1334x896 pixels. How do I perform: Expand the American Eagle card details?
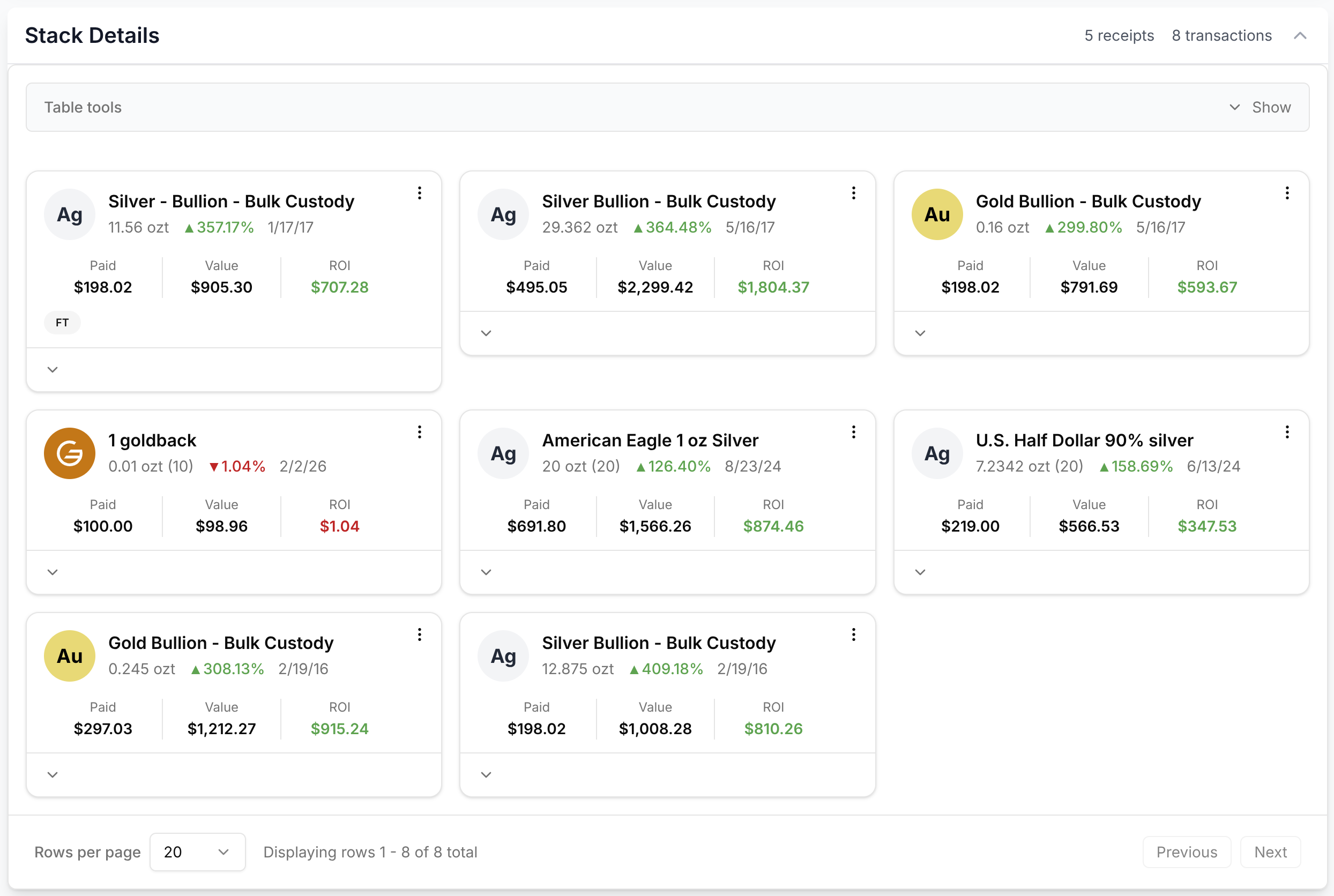(486, 572)
